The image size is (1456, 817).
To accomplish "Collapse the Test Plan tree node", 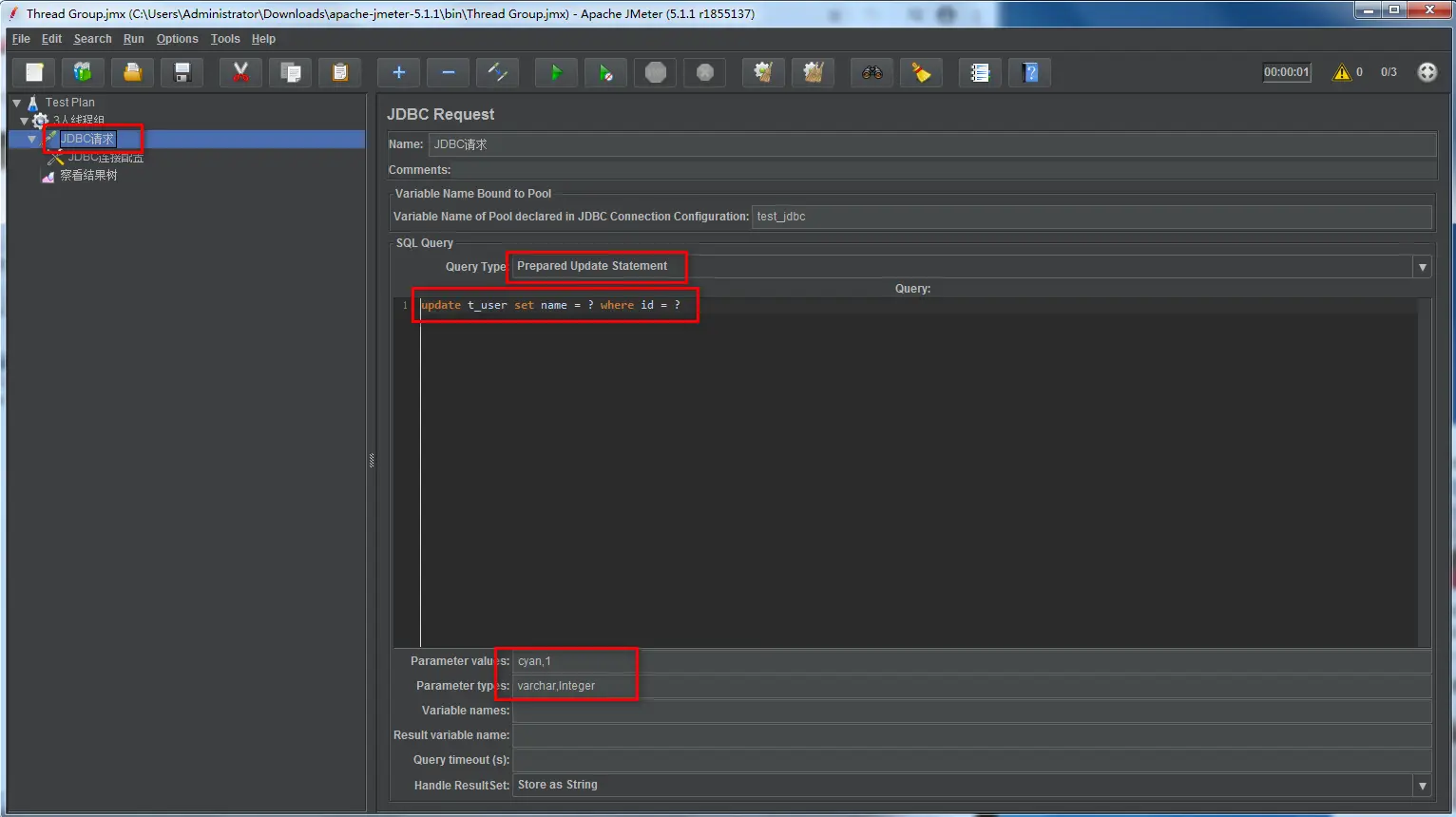I will click(16, 103).
